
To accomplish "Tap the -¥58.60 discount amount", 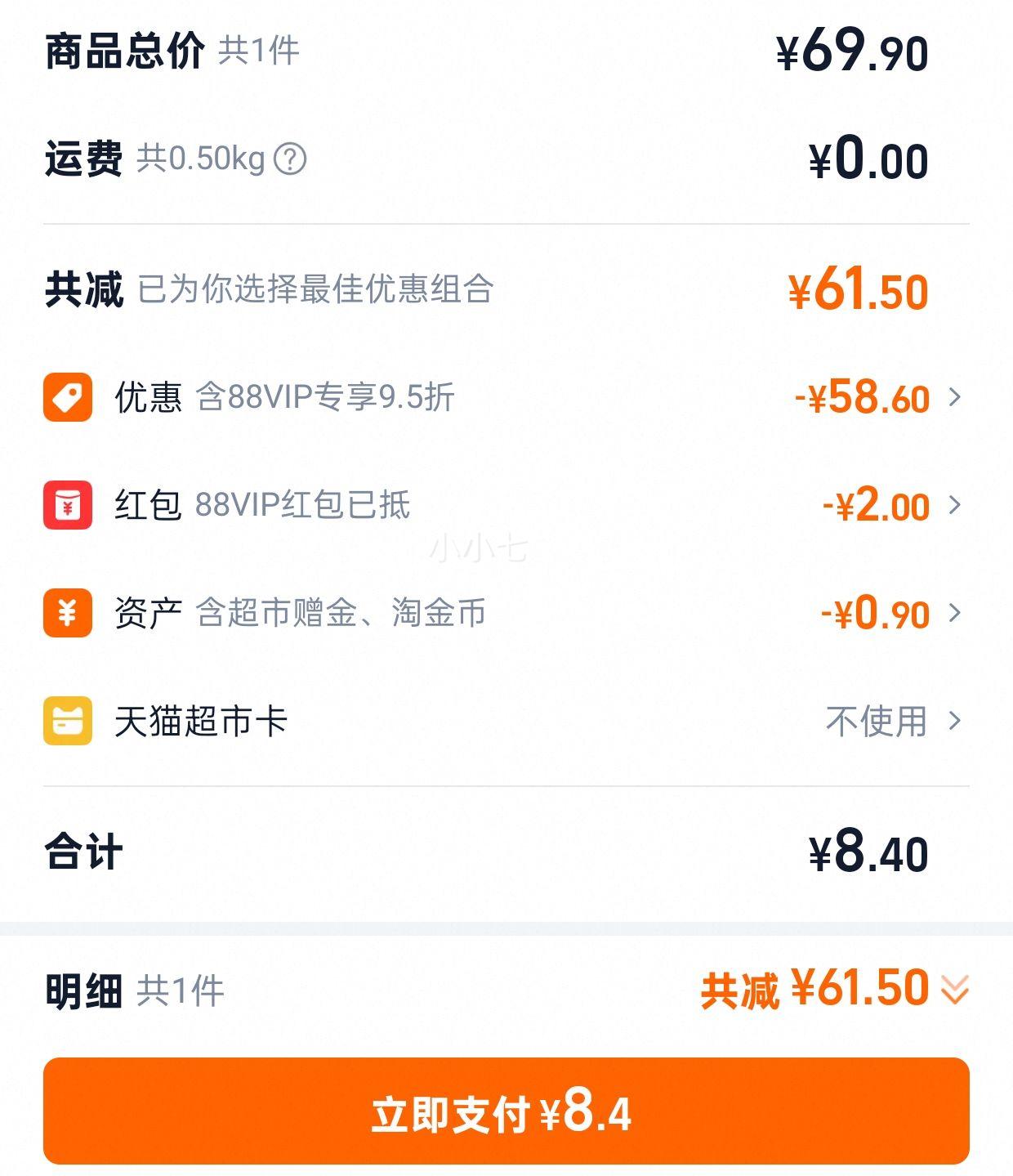I will click(862, 397).
